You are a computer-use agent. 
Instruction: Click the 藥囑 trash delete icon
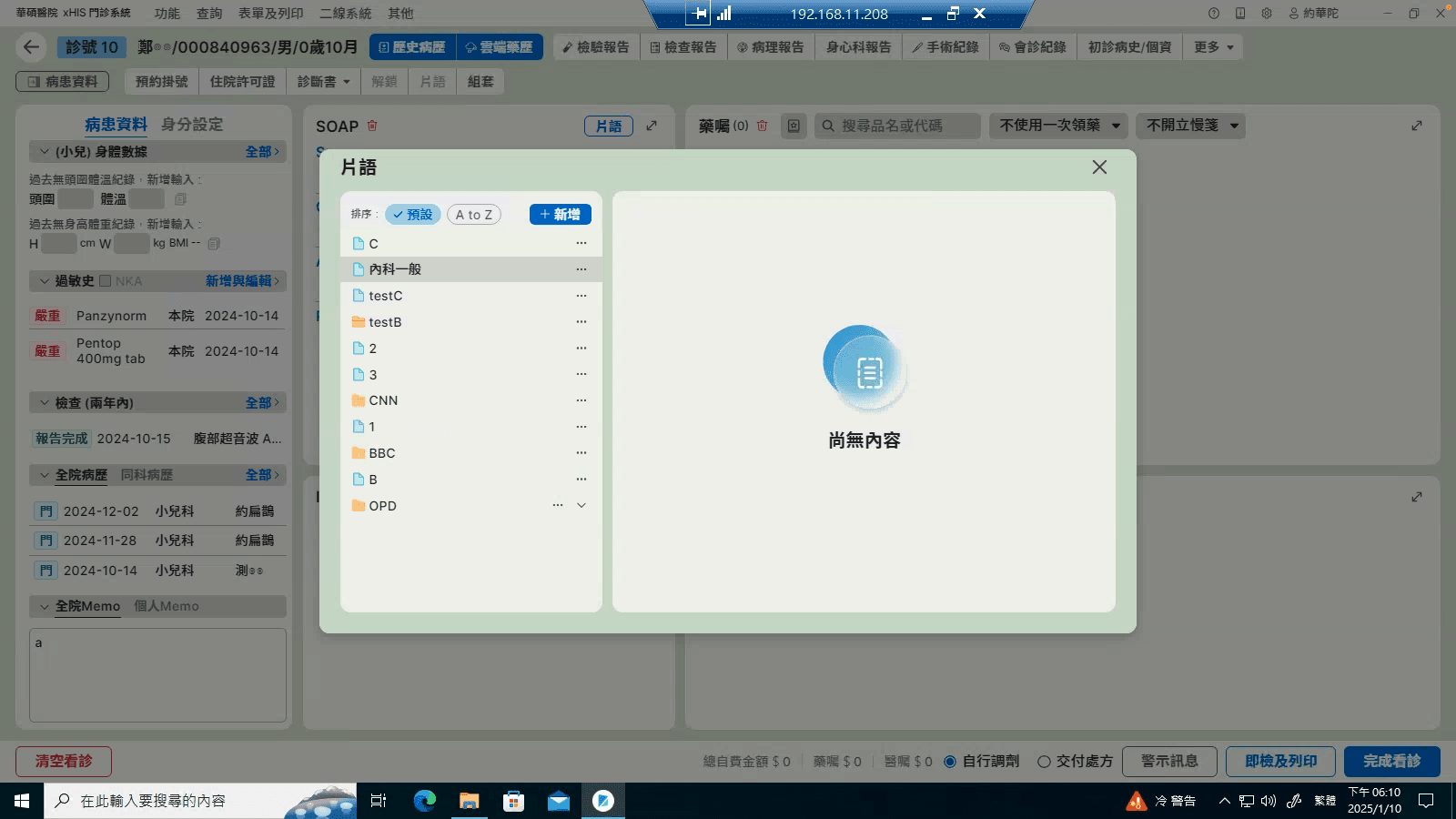(x=763, y=126)
